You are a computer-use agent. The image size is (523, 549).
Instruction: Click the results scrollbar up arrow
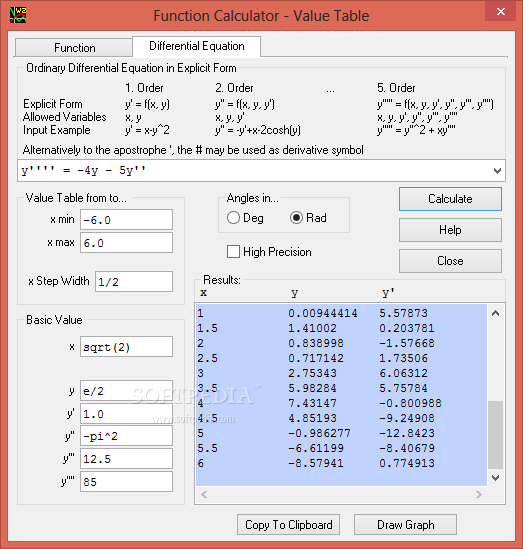pos(495,313)
